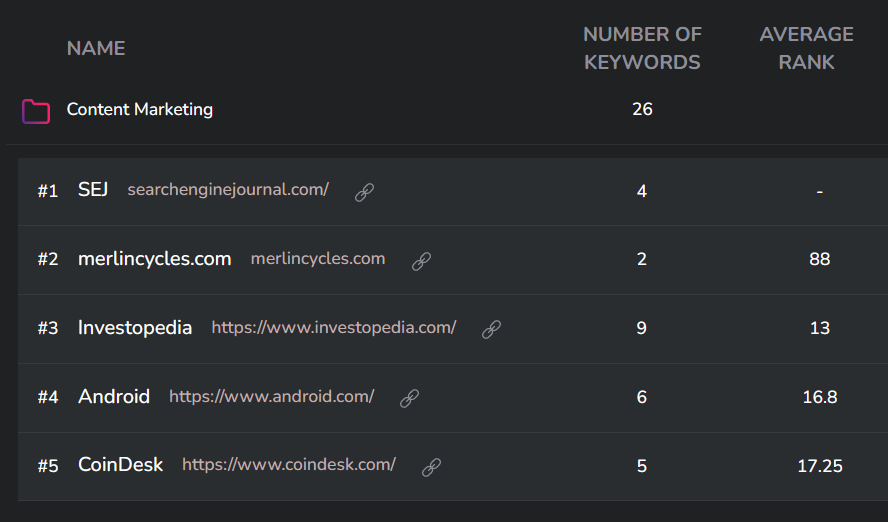888x522 pixels.
Task: Click keyword count 4 in SEJ row
Action: [642, 191]
